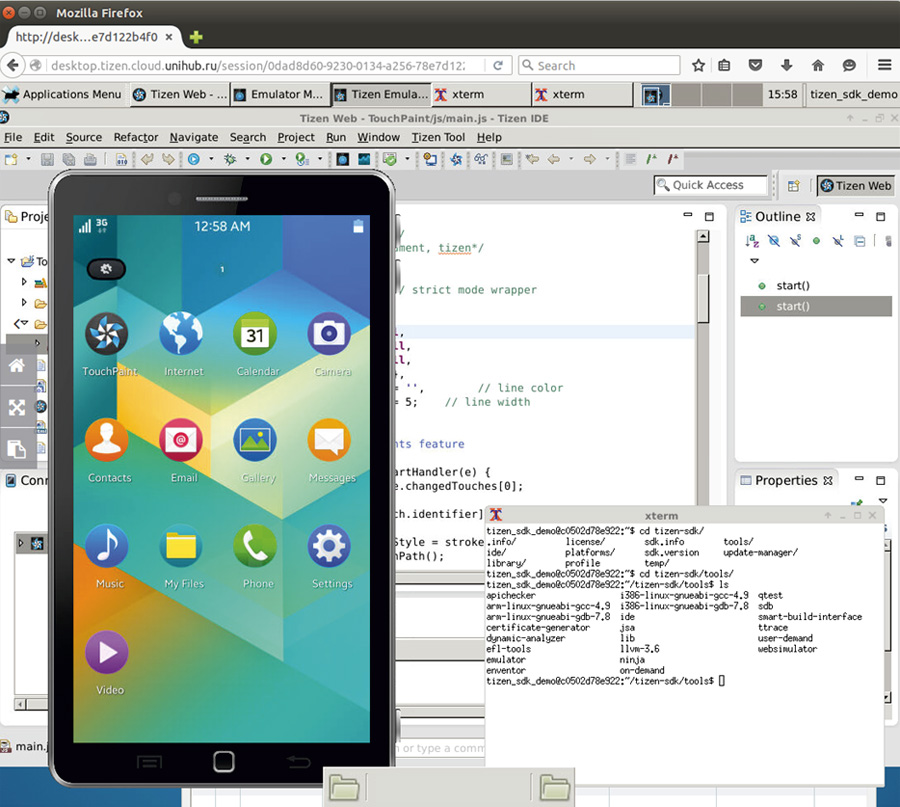
Task: Launch the Video player app
Action: point(107,652)
